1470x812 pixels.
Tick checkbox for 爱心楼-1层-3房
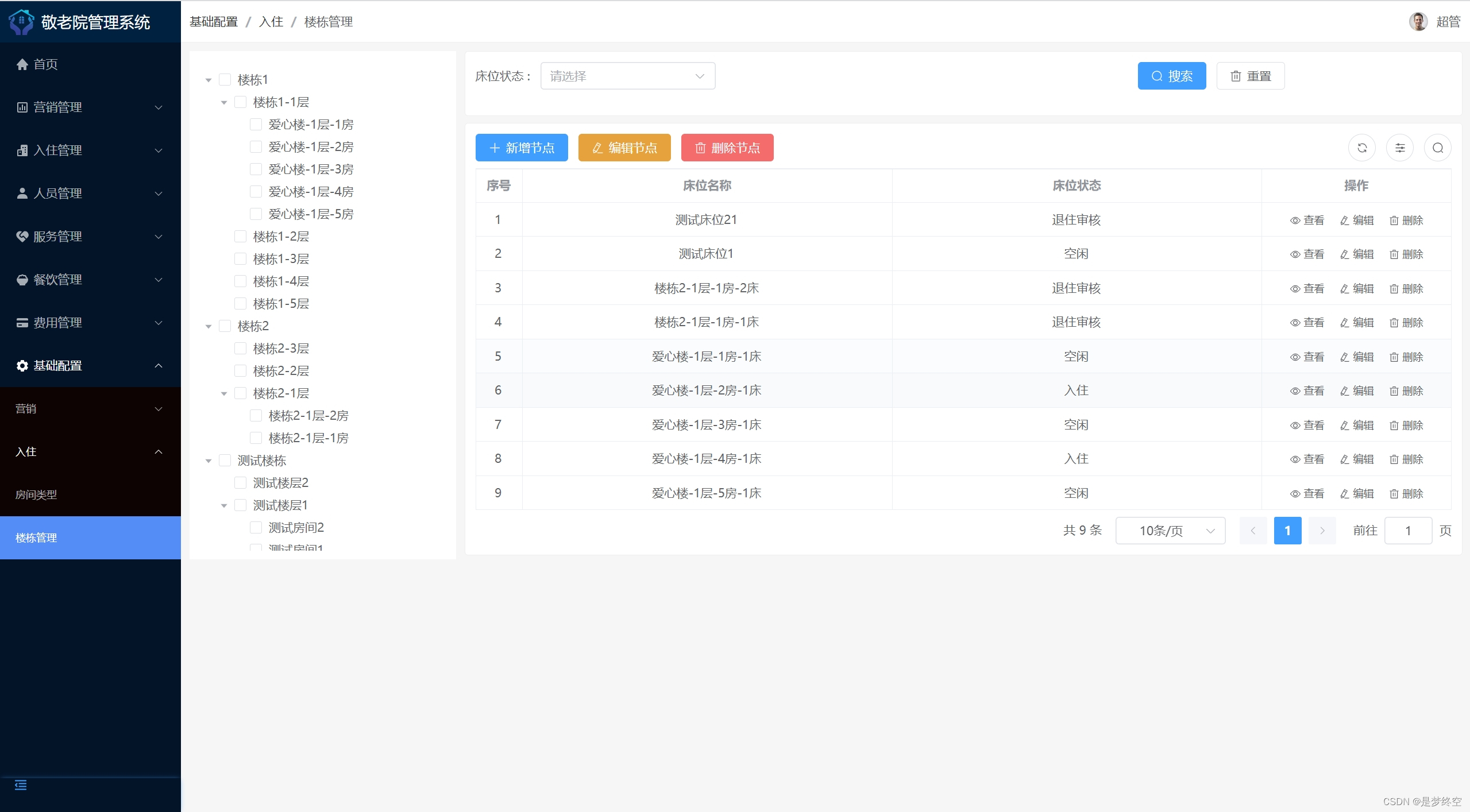256,169
